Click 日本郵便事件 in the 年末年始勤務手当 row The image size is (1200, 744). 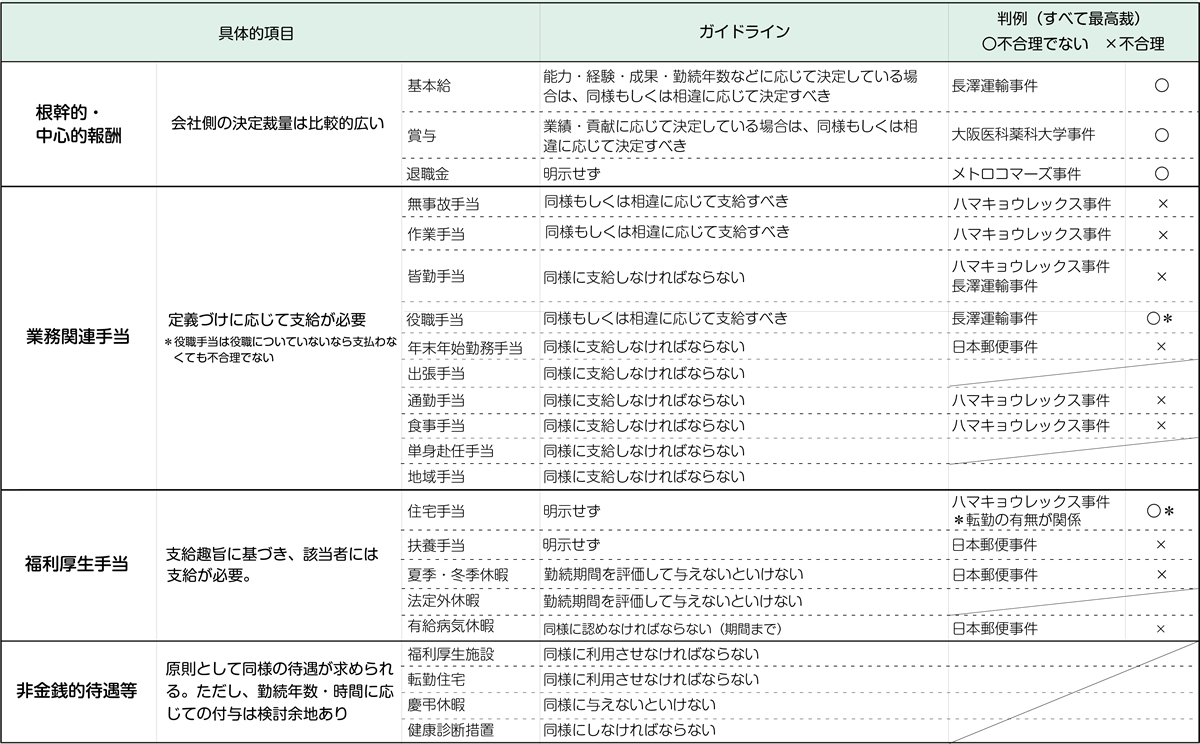995,347
